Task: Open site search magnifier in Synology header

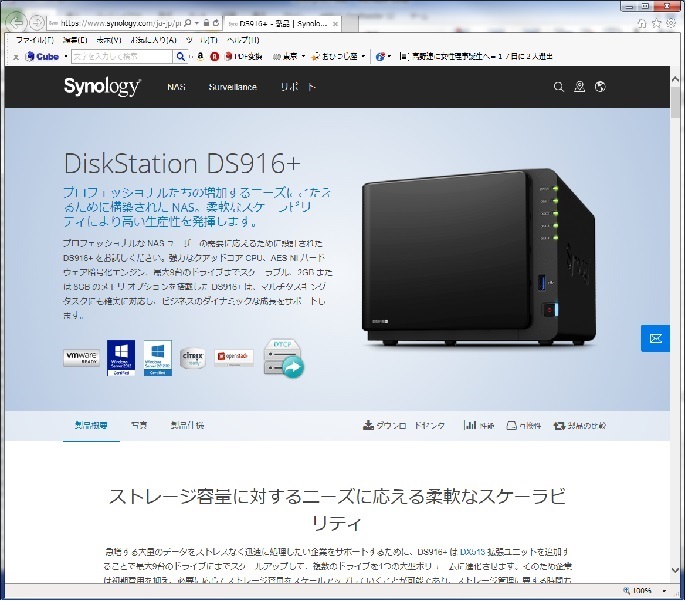Action: pos(559,87)
